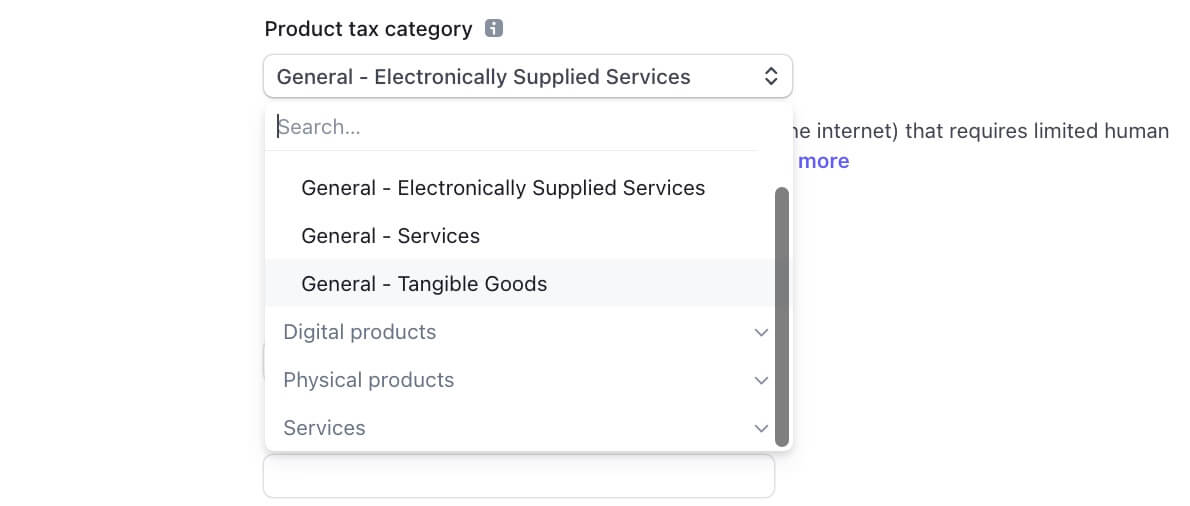
Task: Click the "Product tax category" field label
Action: coord(368,29)
